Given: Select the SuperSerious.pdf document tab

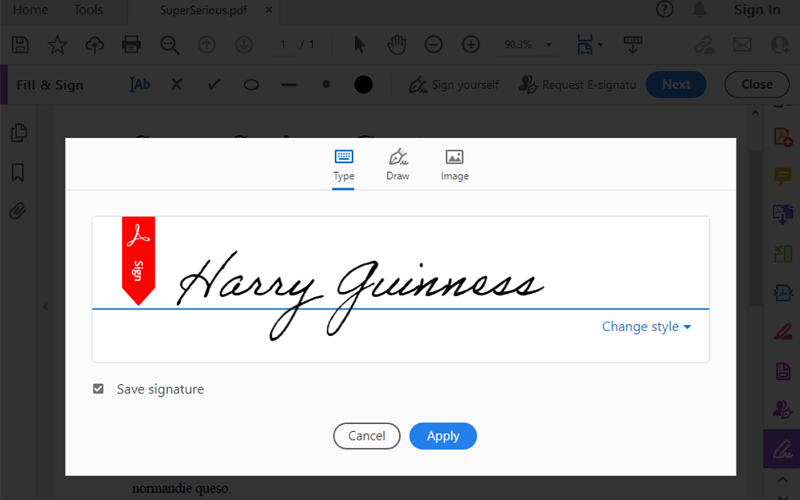Looking at the screenshot, I should 203,10.
